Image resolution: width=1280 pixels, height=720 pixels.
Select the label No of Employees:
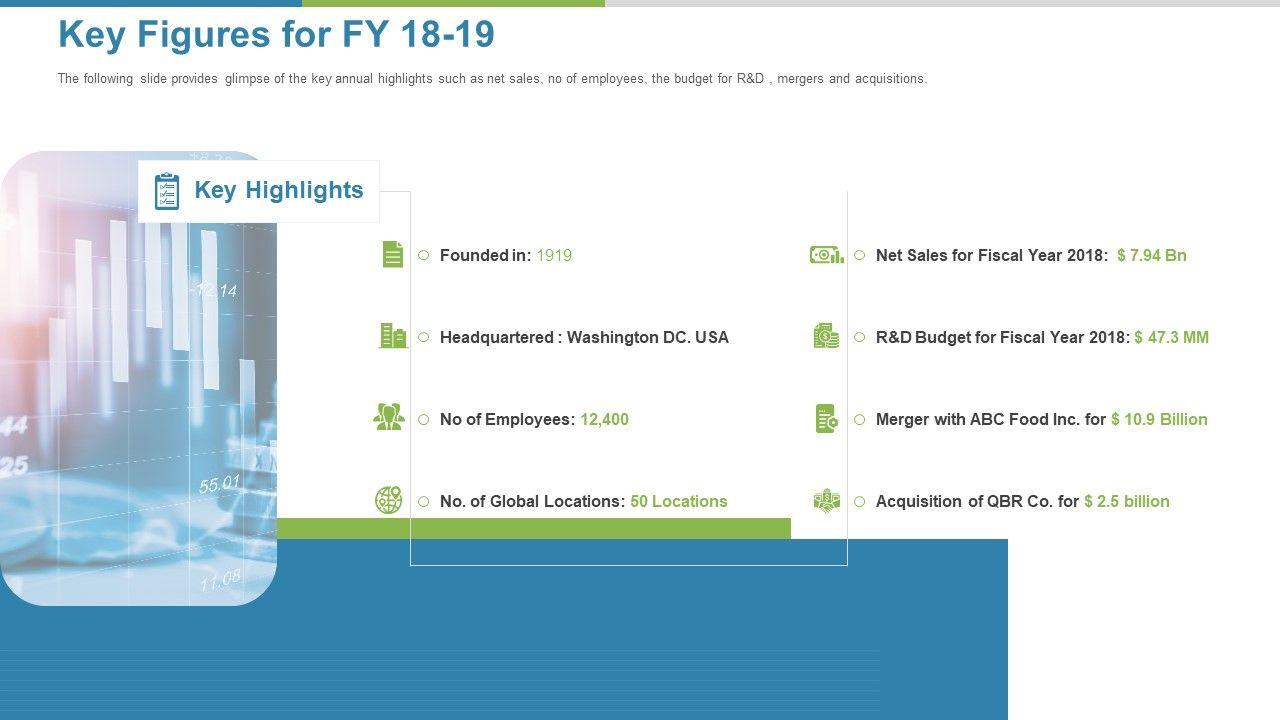(x=508, y=419)
